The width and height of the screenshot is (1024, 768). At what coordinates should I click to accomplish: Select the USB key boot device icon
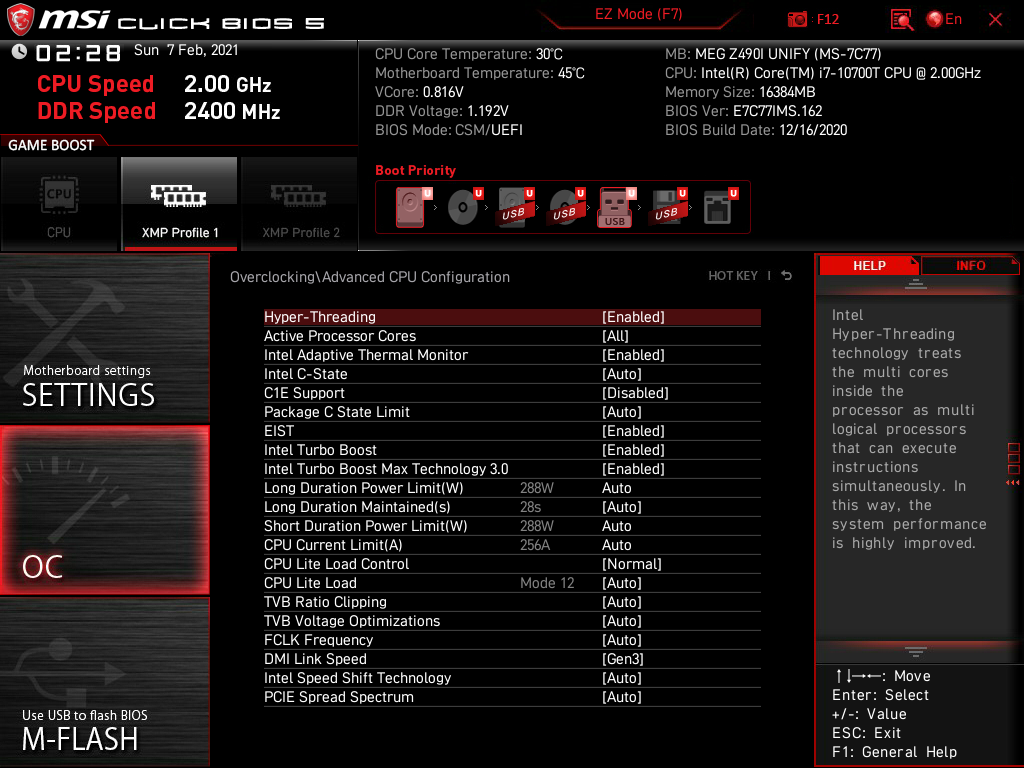(614, 208)
